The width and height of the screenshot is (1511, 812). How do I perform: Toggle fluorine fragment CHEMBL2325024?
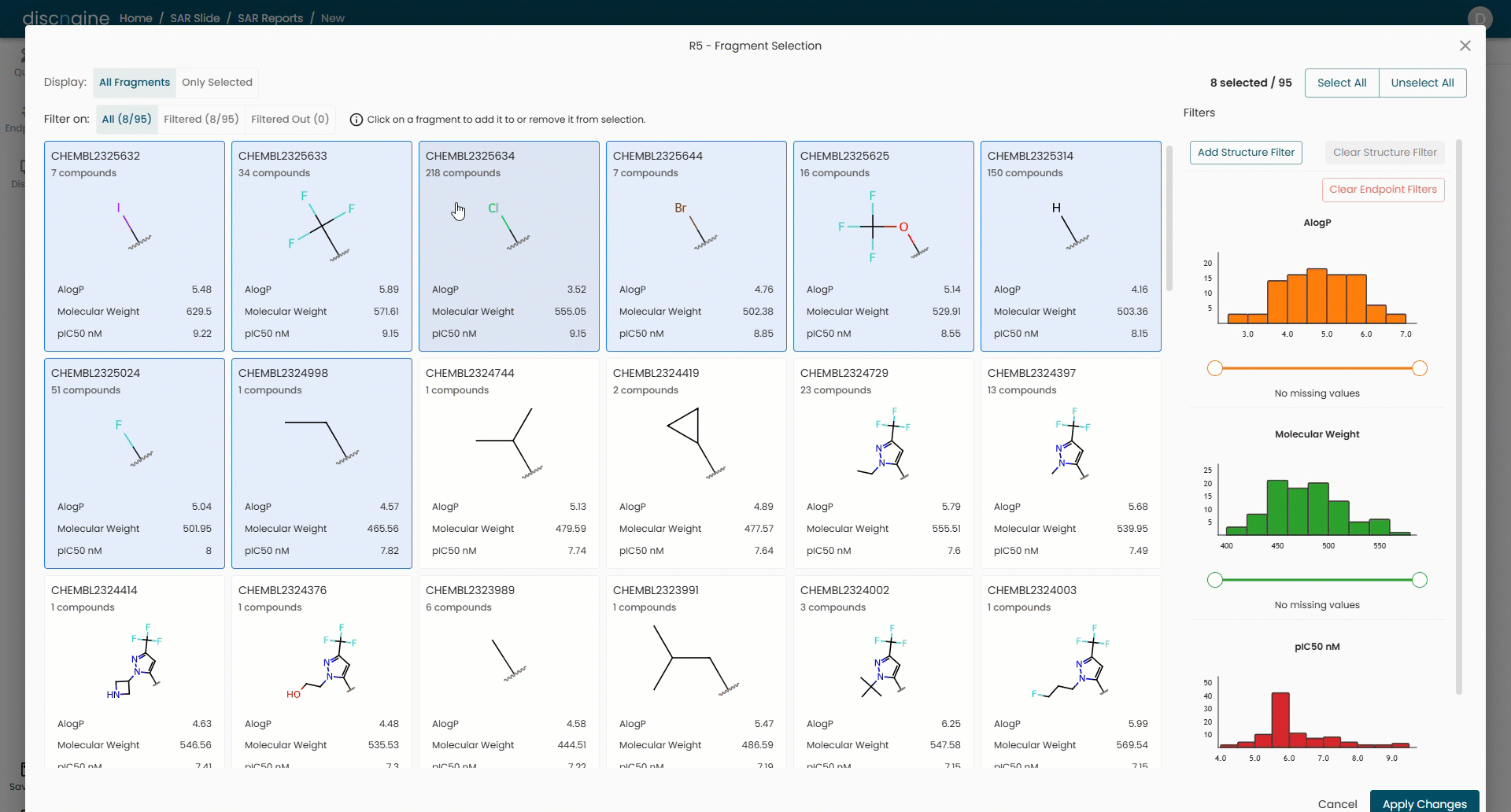(135, 463)
